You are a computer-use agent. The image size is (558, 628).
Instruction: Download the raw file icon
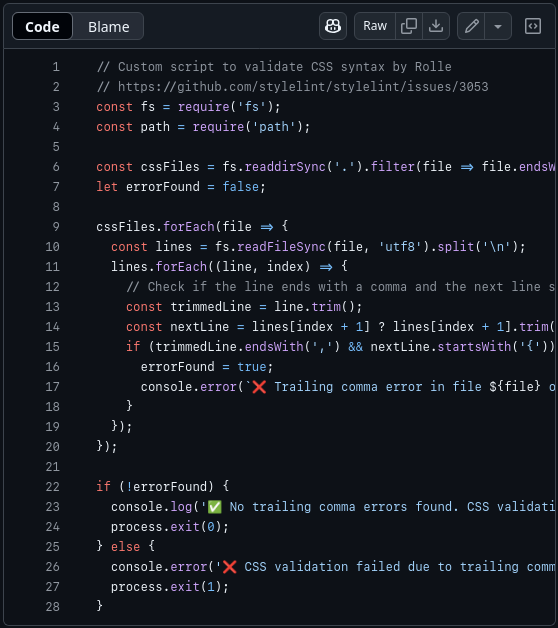436,26
